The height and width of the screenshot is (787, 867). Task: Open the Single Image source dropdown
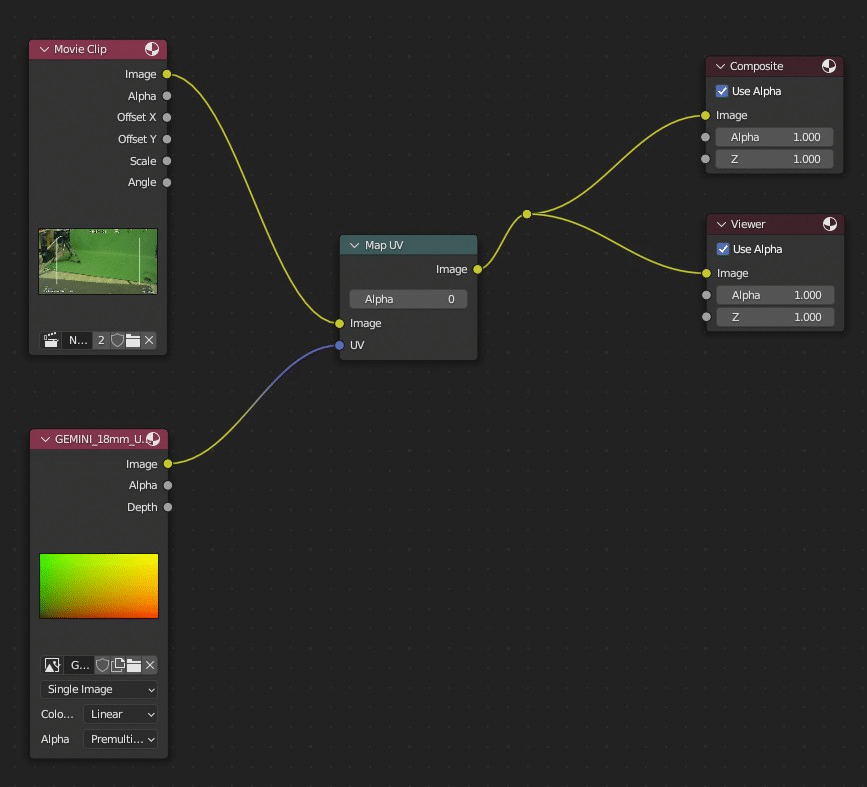point(99,689)
